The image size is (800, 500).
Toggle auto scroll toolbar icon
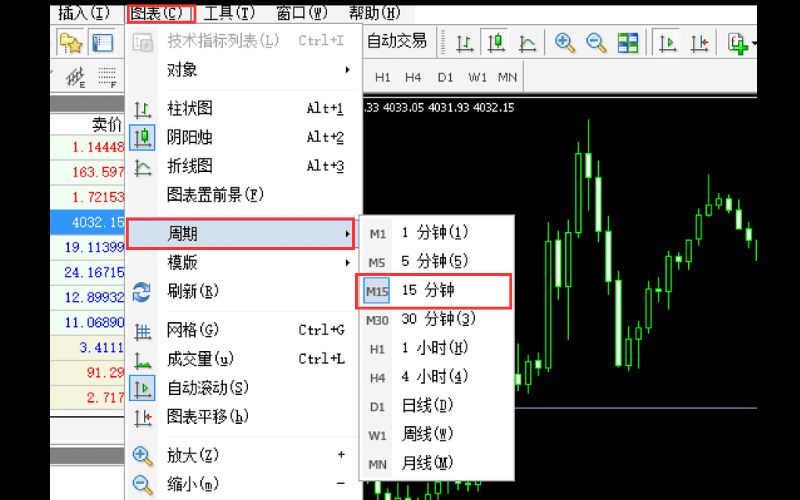(x=667, y=43)
